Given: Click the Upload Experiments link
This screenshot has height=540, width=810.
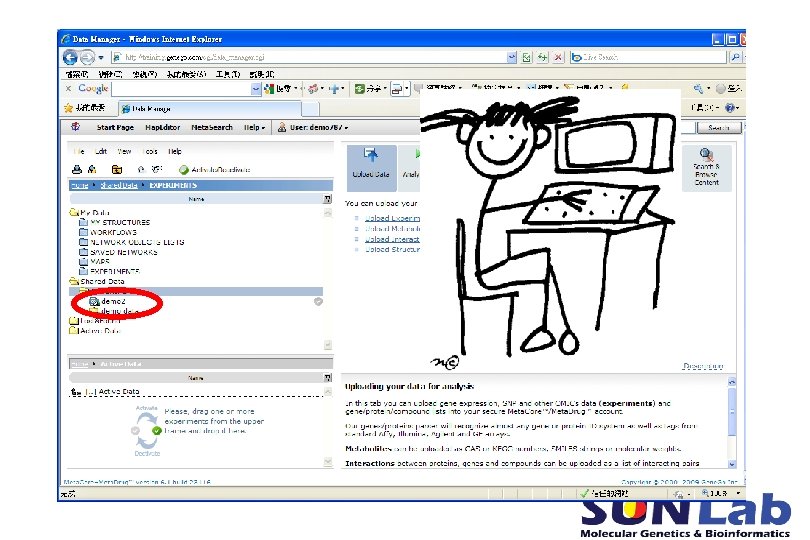Looking at the screenshot, I should [392, 218].
